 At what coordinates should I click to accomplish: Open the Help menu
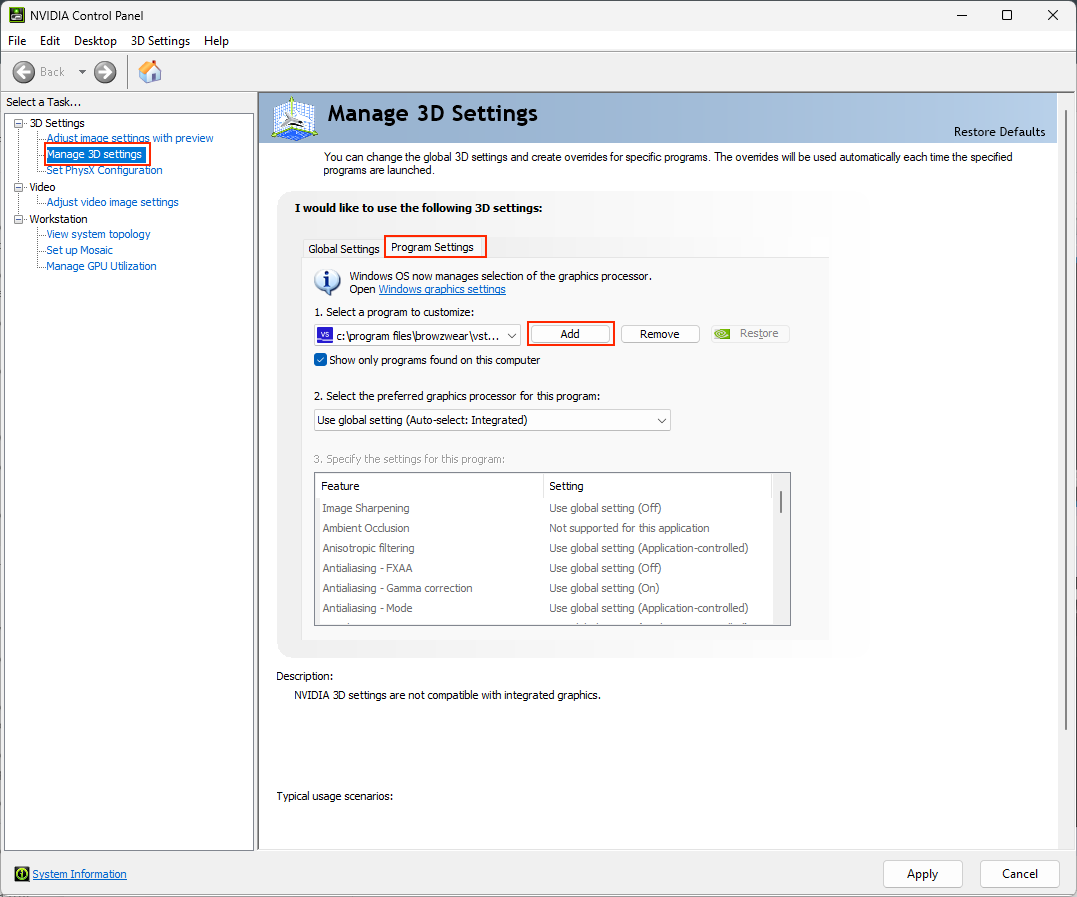tap(216, 41)
